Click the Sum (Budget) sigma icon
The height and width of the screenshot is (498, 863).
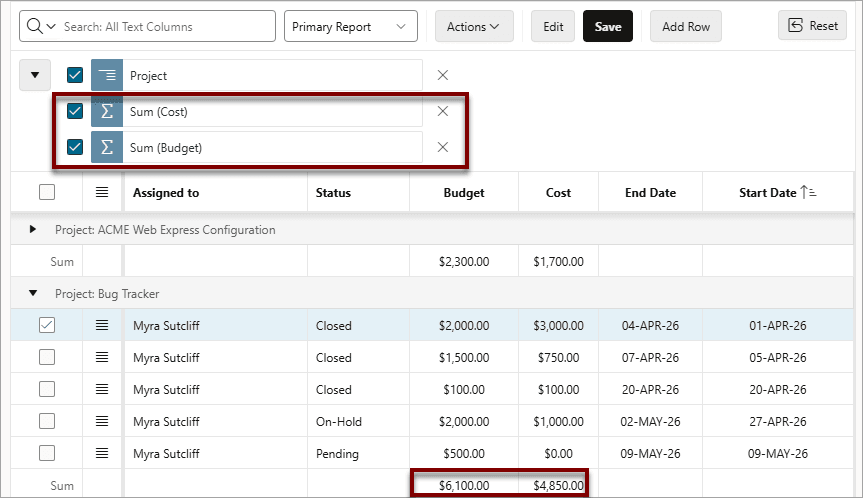(x=107, y=147)
